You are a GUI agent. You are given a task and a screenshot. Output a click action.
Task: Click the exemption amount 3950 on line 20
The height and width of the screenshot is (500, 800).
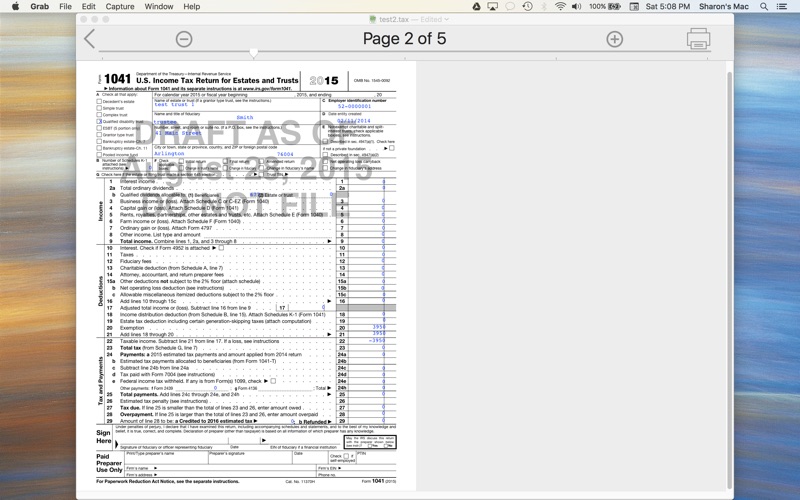click(x=379, y=327)
